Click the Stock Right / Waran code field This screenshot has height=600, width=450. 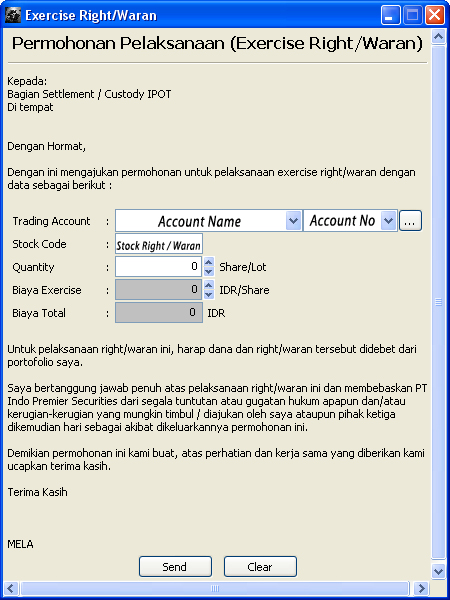(159, 244)
